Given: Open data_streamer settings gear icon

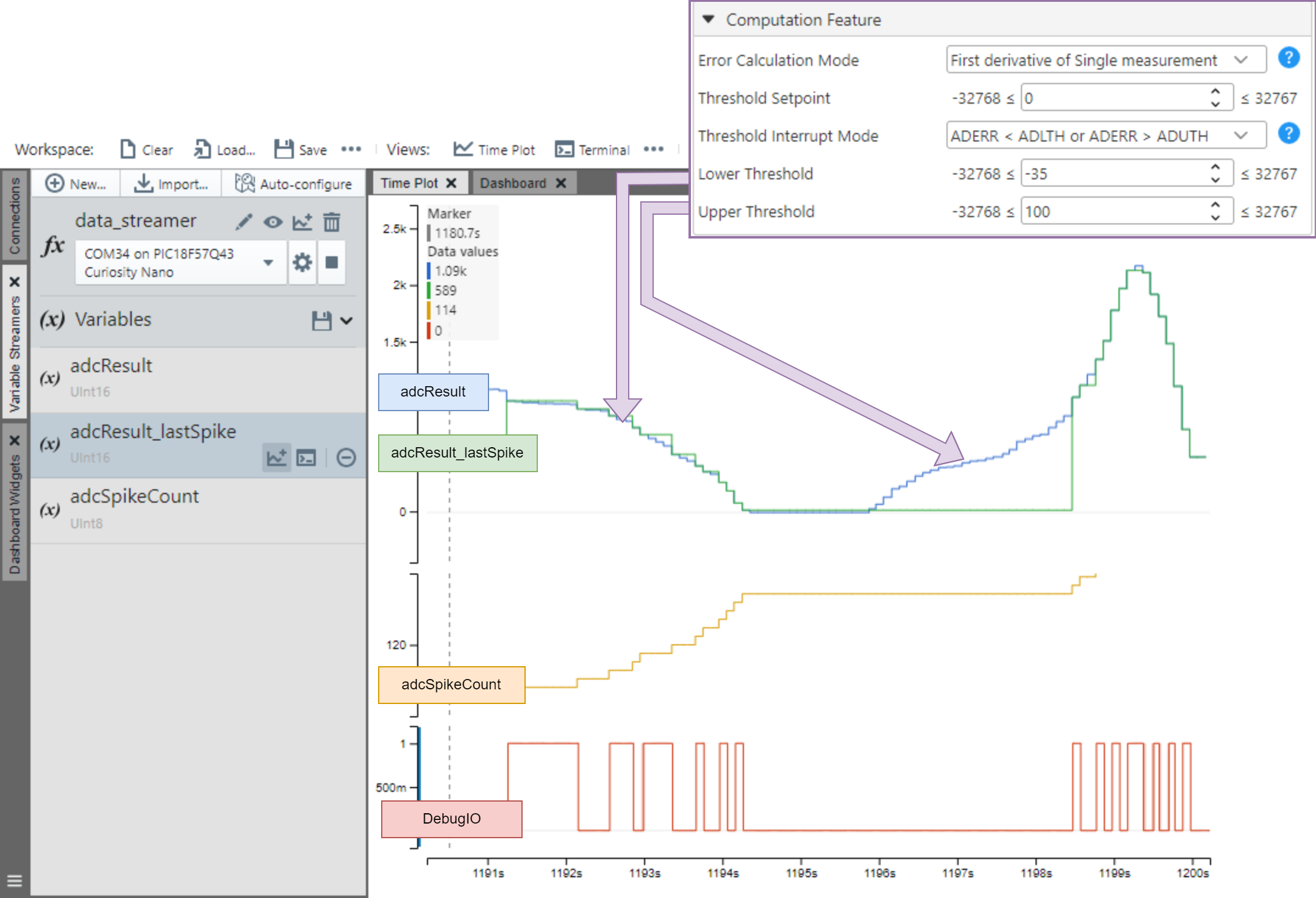Looking at the screenshot, I should pyautogui.click(x=302, y=262).
